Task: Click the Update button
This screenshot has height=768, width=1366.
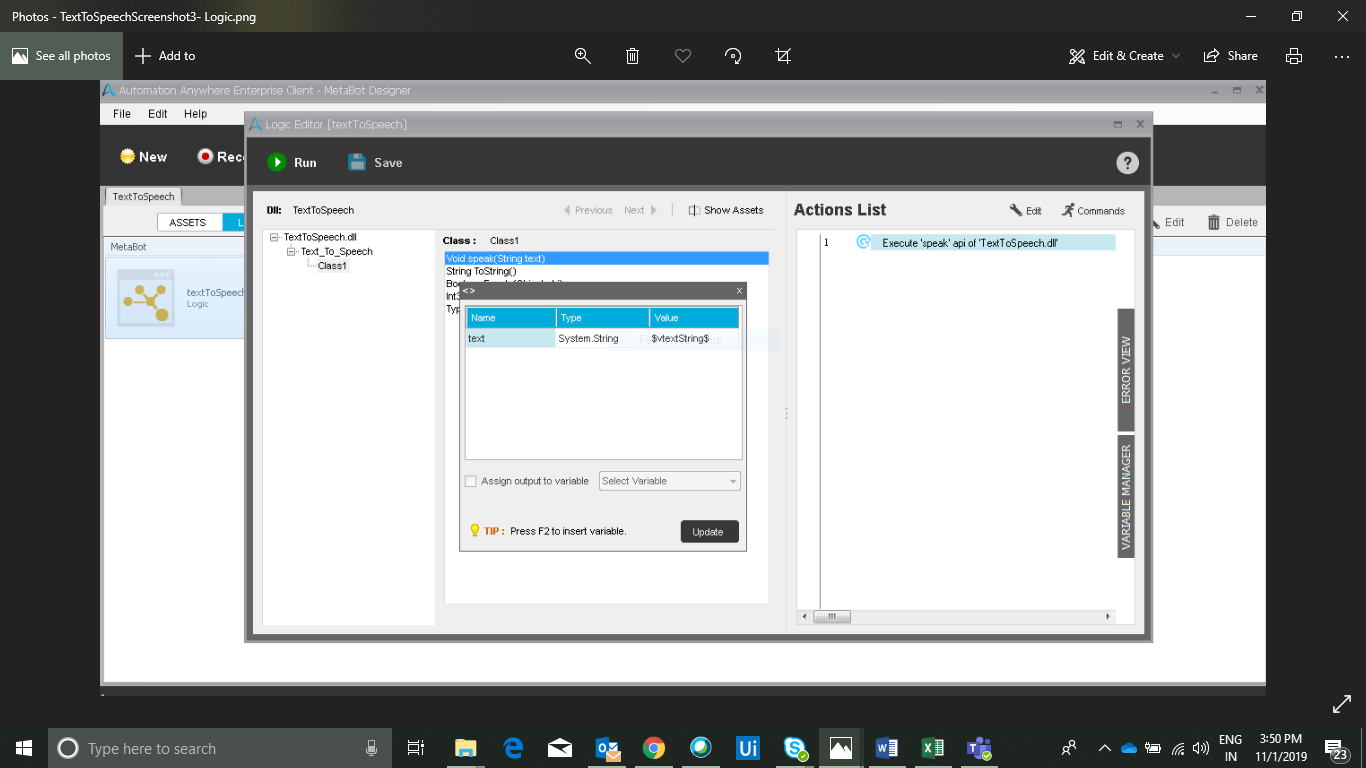Action: [x=709, y=532]
